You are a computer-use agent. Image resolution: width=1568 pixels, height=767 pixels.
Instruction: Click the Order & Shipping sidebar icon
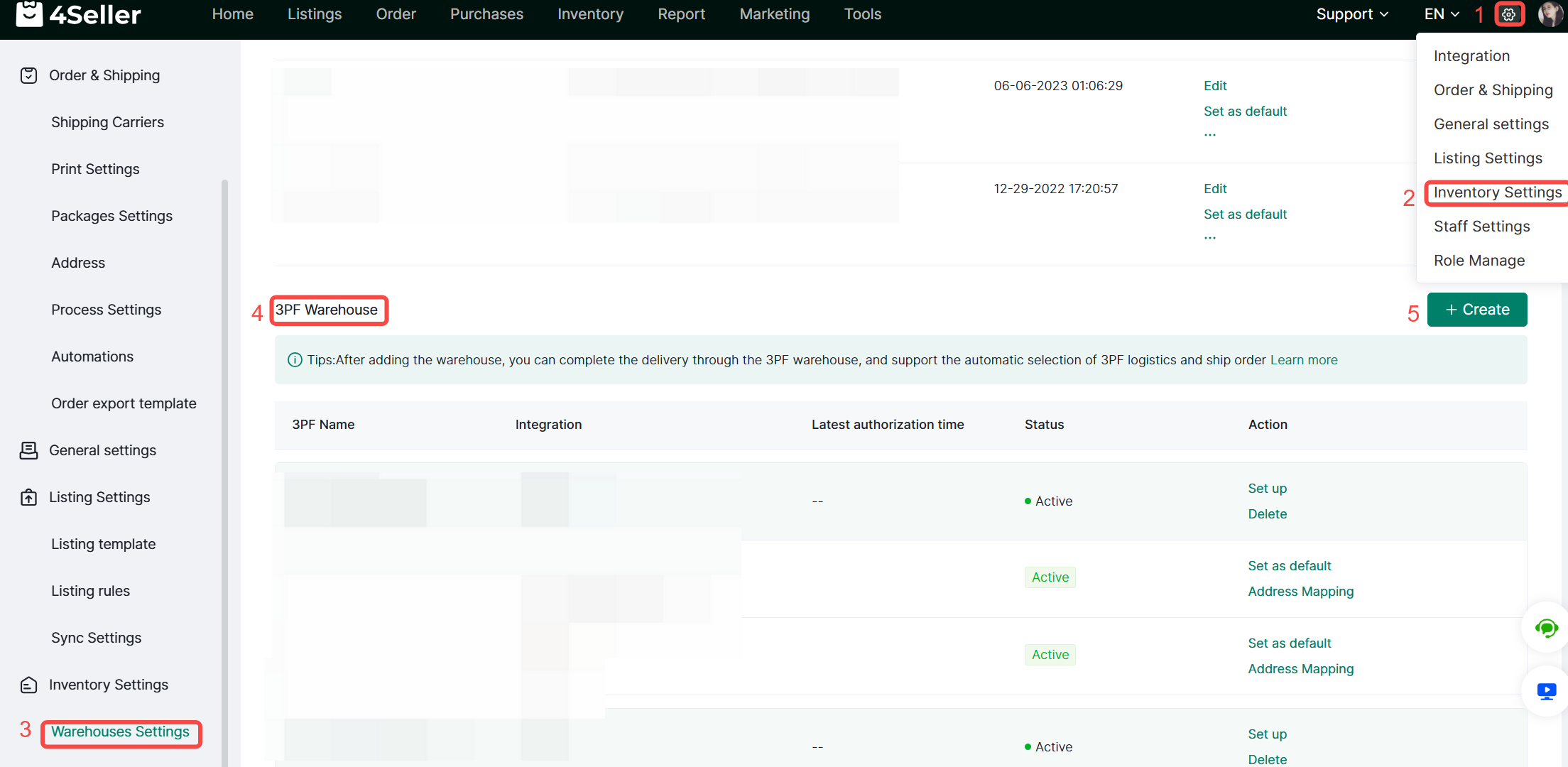click(28, 75)
